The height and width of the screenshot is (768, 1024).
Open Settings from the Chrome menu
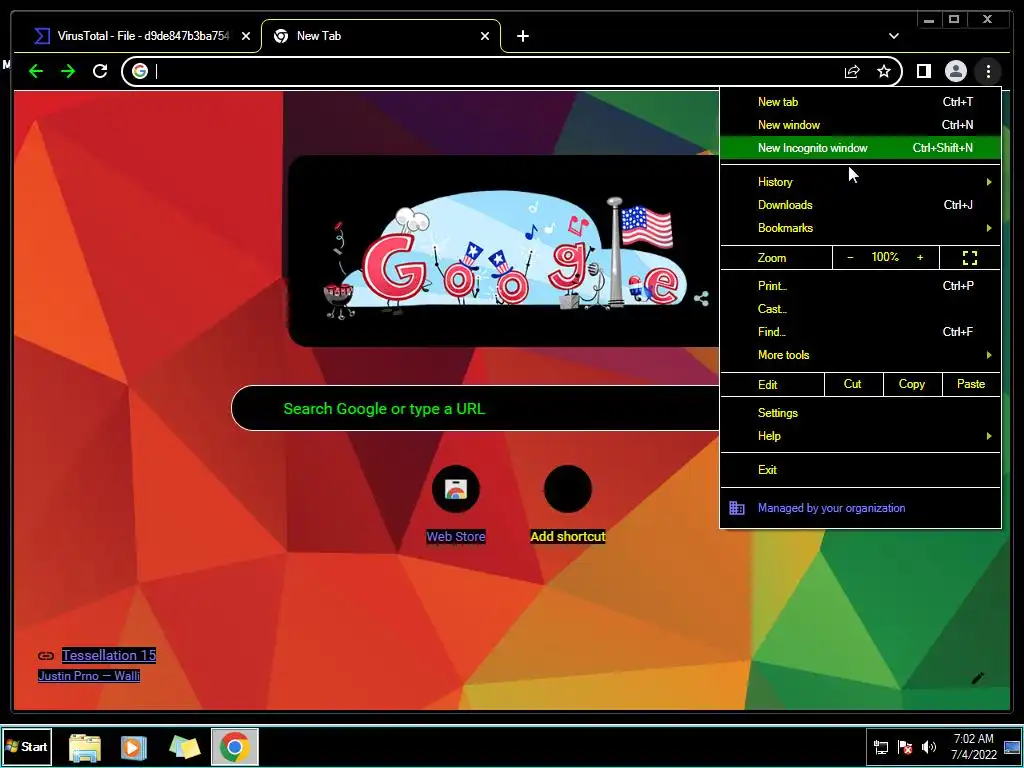click(860, 413)
